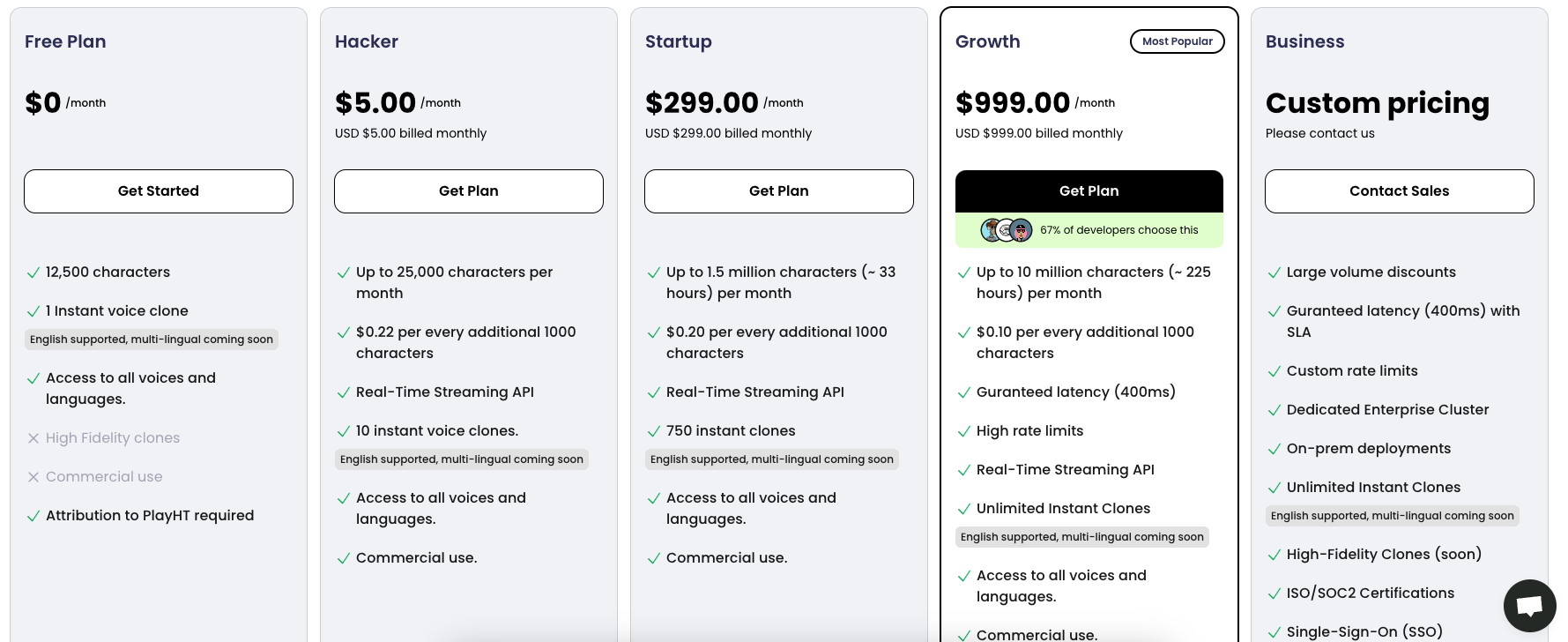The height and width of the screenshot is (642, 1568).
Task: Click developer avatars under Growth plan
Action: (1007, 230)
